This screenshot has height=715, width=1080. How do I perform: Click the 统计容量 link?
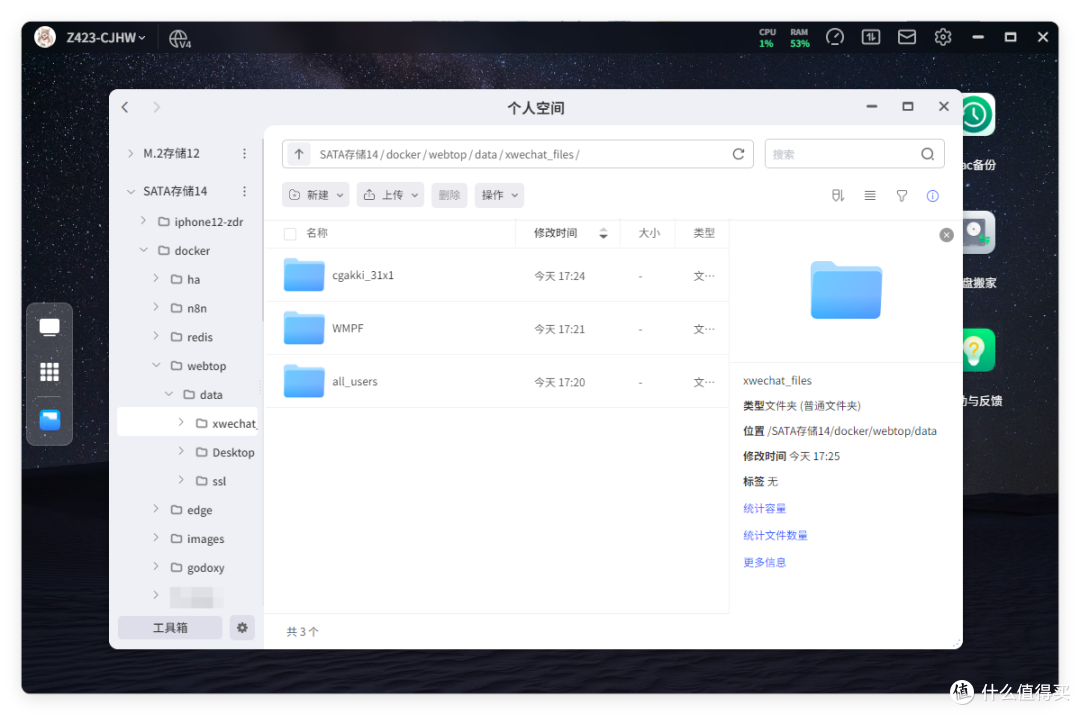point(764,508)
